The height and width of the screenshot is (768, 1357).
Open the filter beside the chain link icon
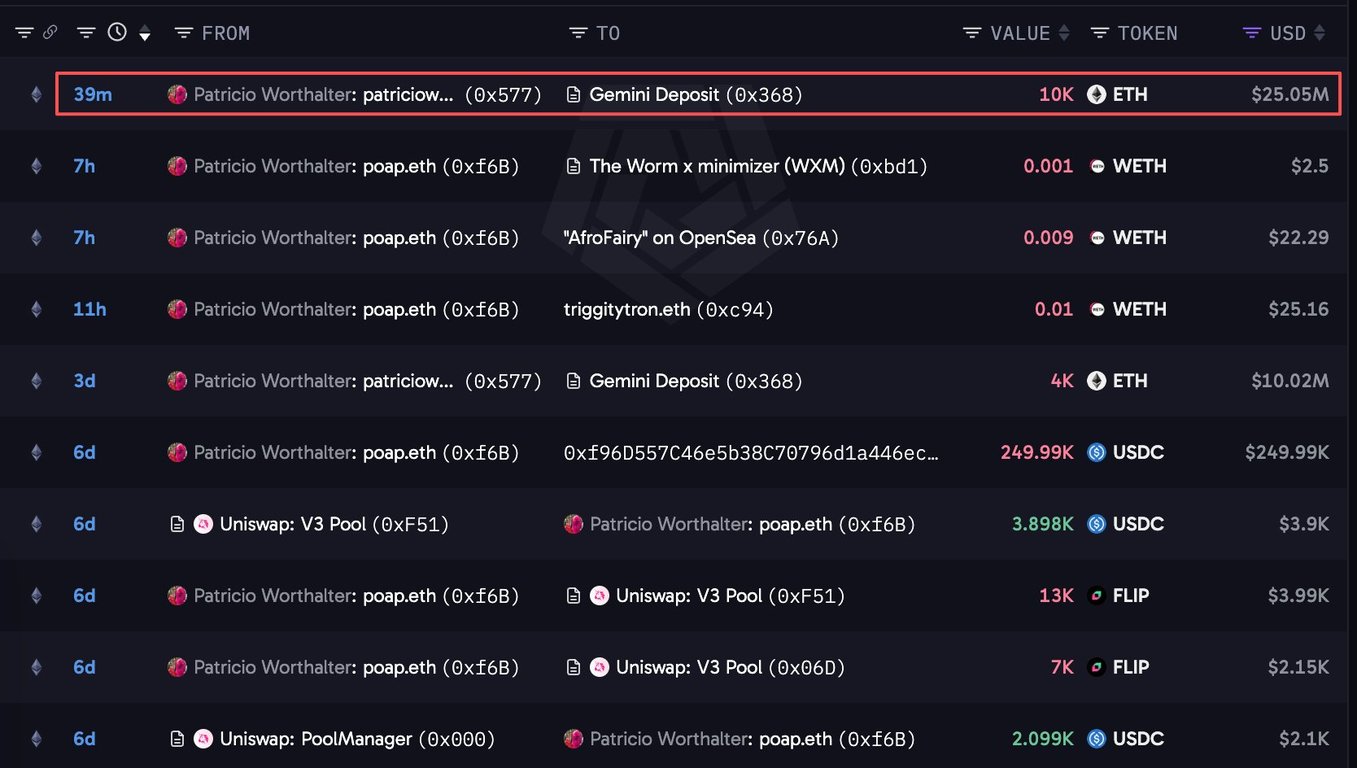point(24,33)
